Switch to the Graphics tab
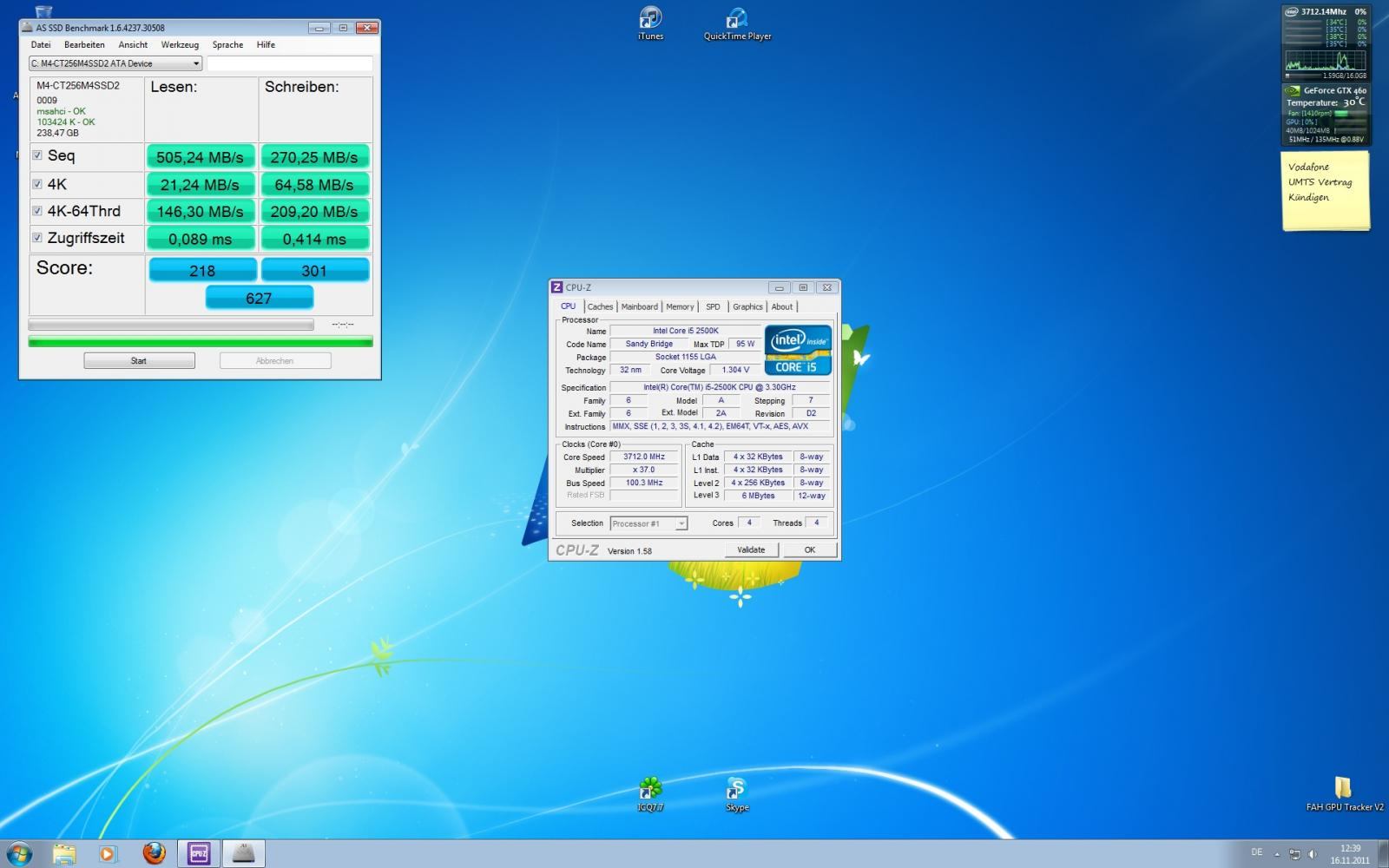Image resolution: width=1389 pixels, height=868 pixels. point(747,306)
